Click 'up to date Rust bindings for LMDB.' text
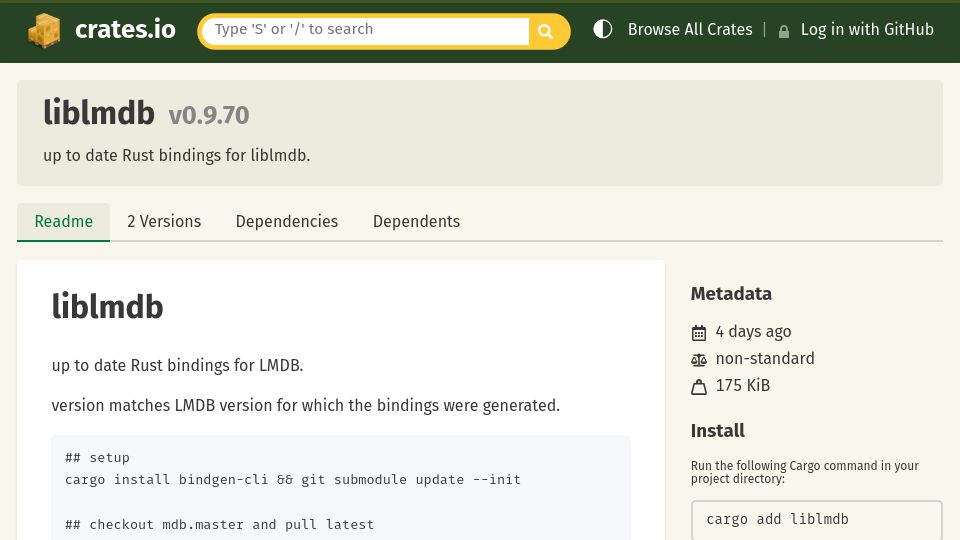This screenshot has width=960, height=540. (178, 366)
